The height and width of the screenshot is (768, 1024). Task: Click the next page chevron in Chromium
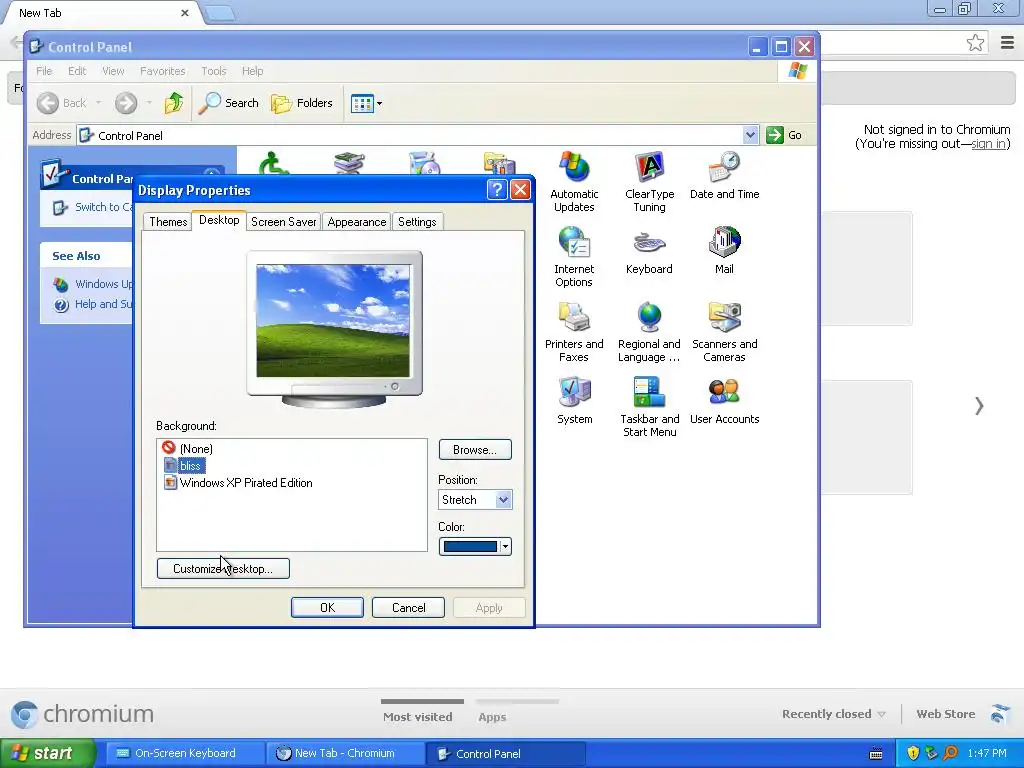click(x=979, y=406)
